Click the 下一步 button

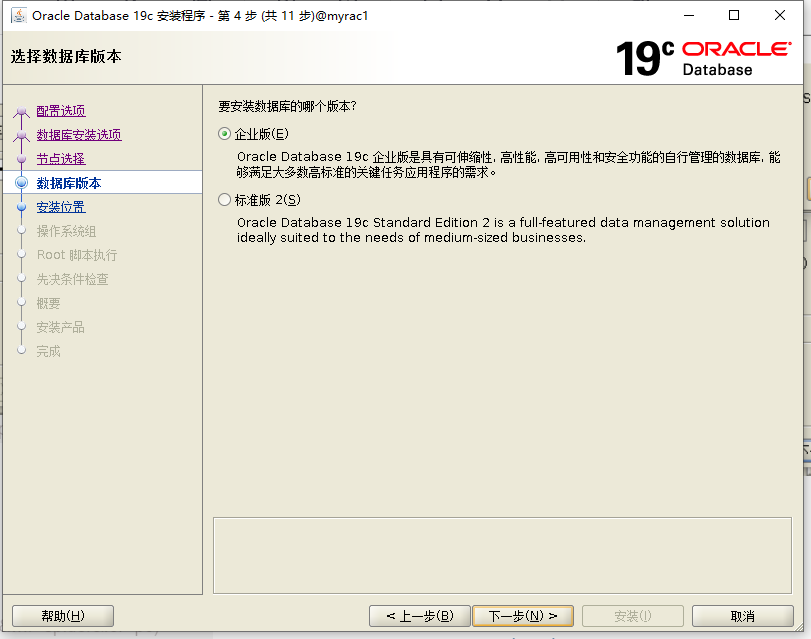pos(523,615)
